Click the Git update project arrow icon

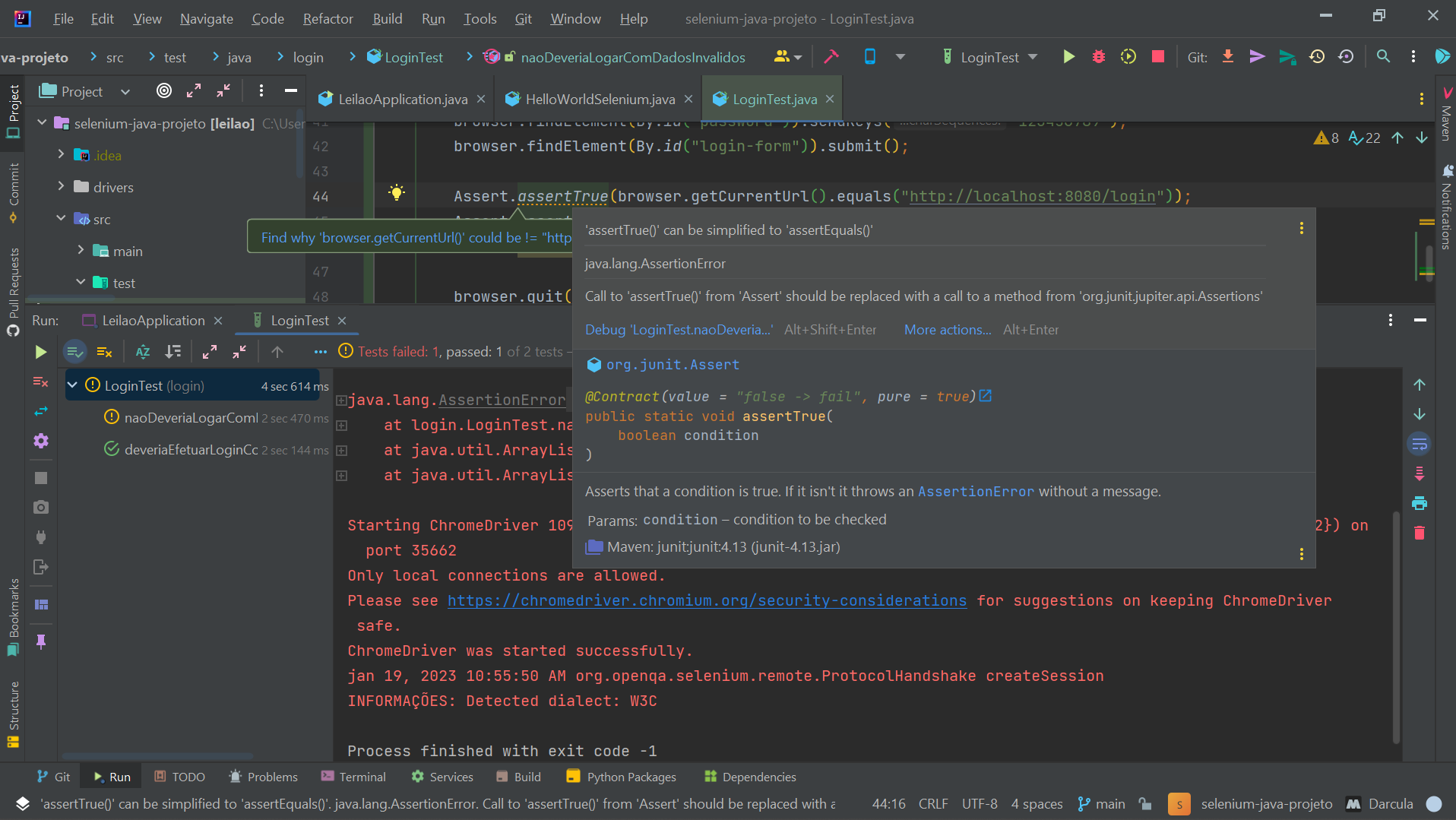coord(1227,57)
